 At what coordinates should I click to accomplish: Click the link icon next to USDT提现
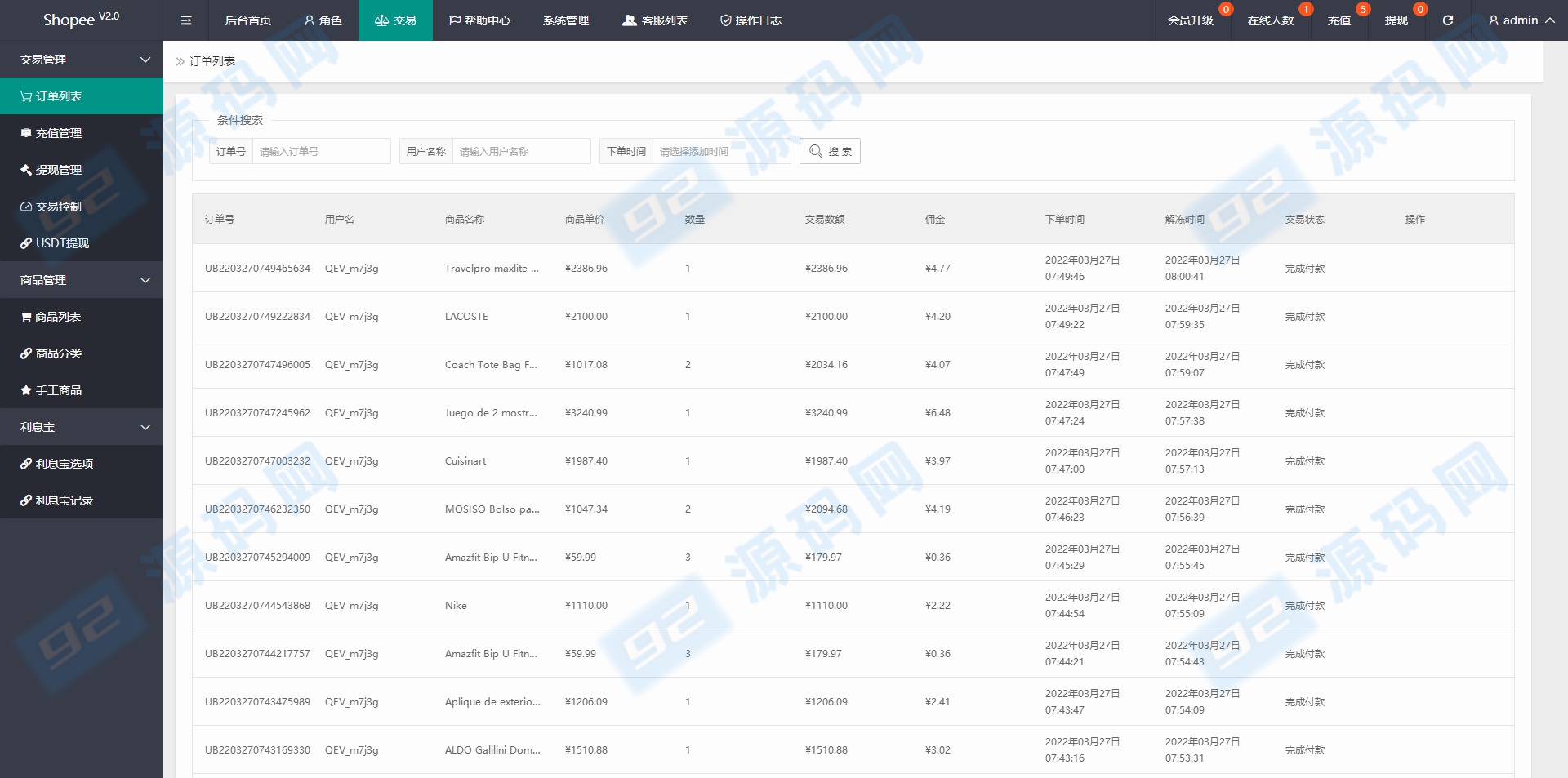[26, 243]
